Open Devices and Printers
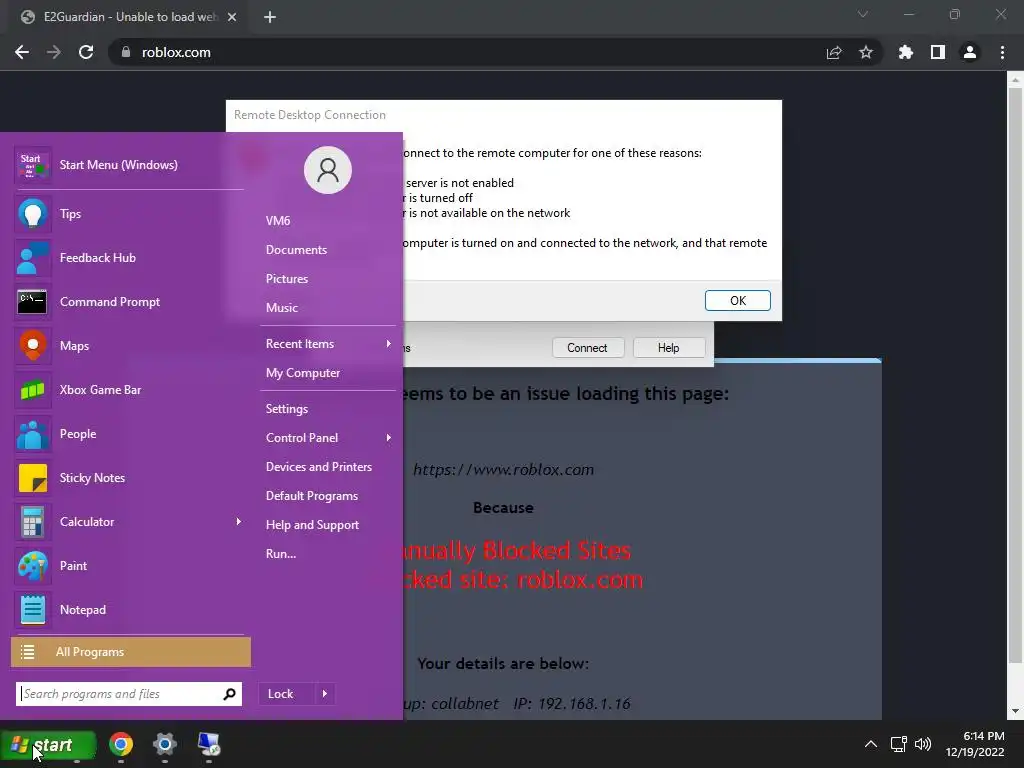Screen dimensions: 1024x768 319,467
